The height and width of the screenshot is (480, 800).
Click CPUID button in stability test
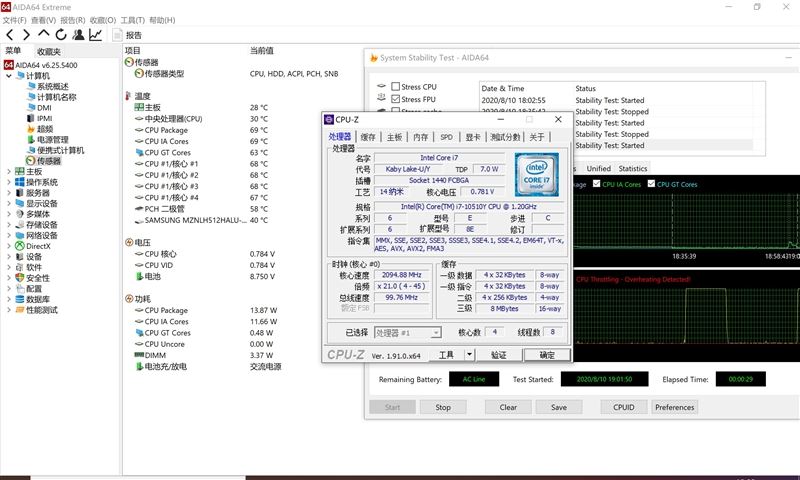(x=623, y=407)
